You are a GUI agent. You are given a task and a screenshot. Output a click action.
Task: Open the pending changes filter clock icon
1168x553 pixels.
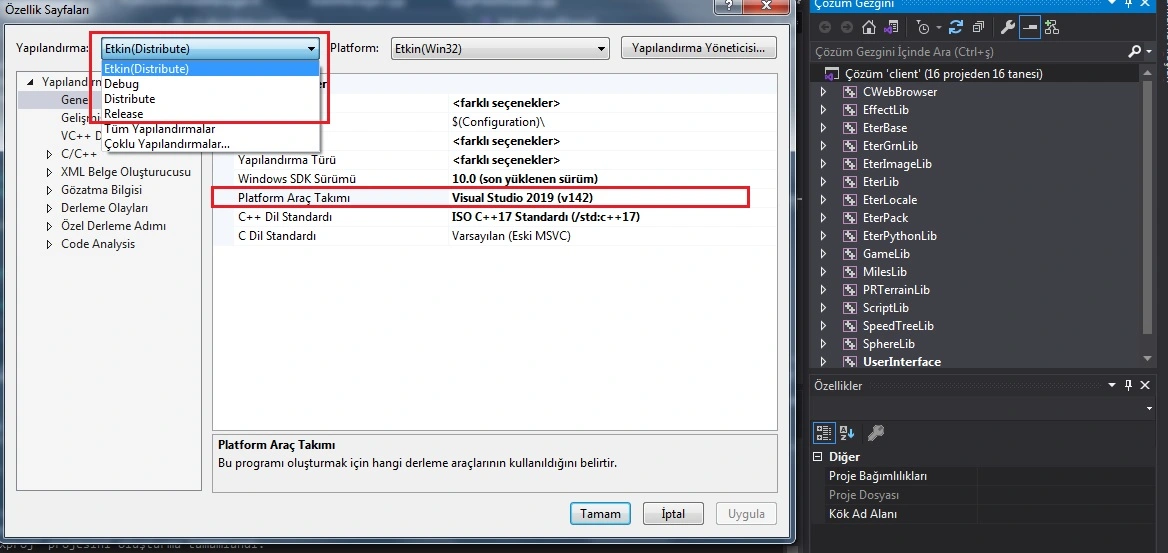click(924, 28)
